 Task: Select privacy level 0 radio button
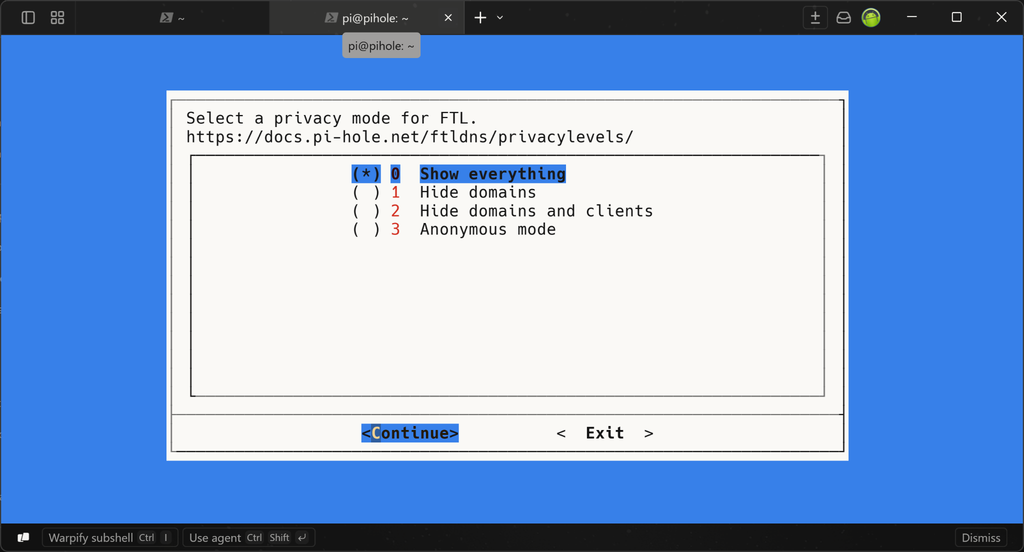[x=366, y=174]
